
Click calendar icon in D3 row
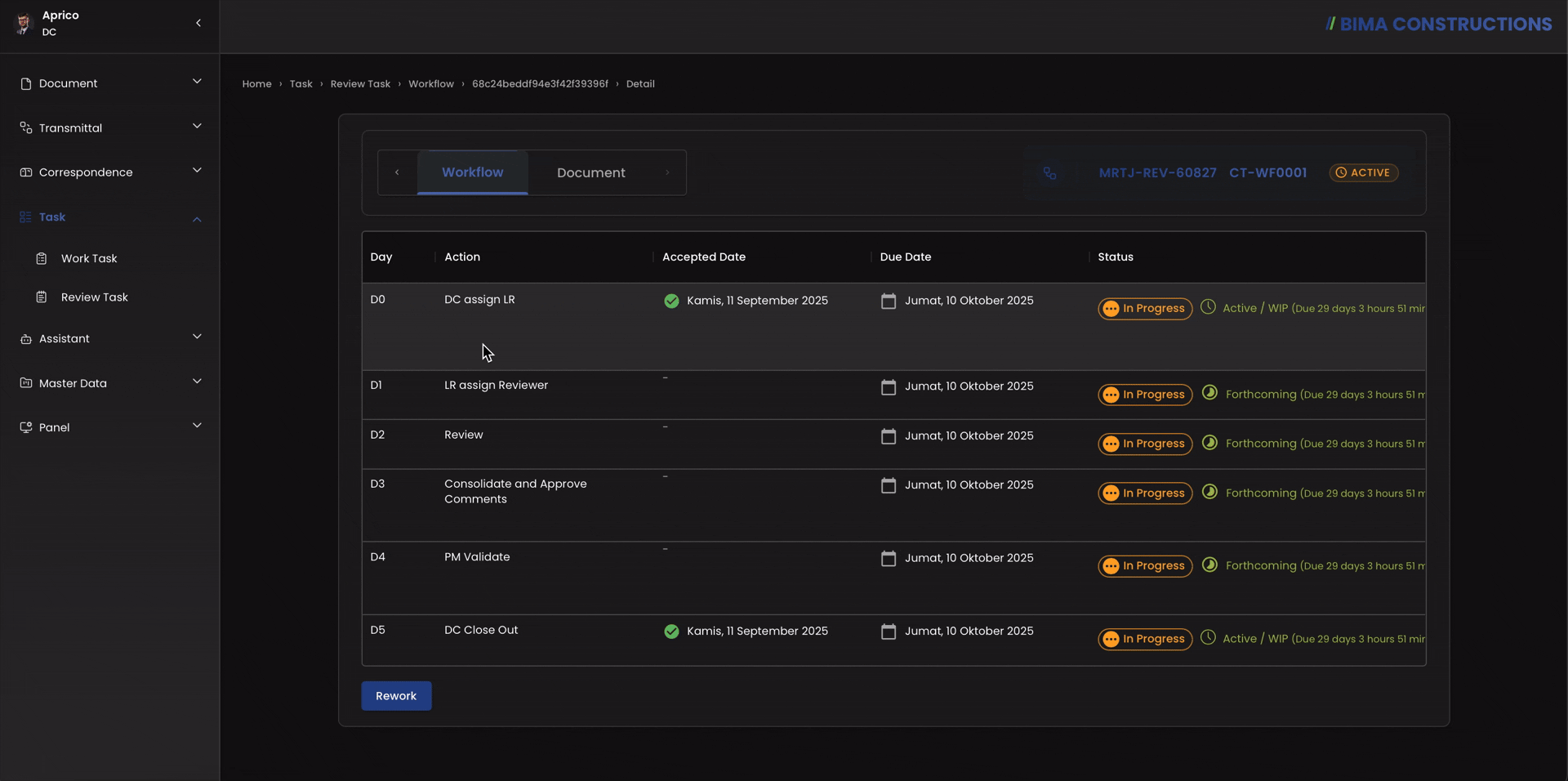pos(889,486)
